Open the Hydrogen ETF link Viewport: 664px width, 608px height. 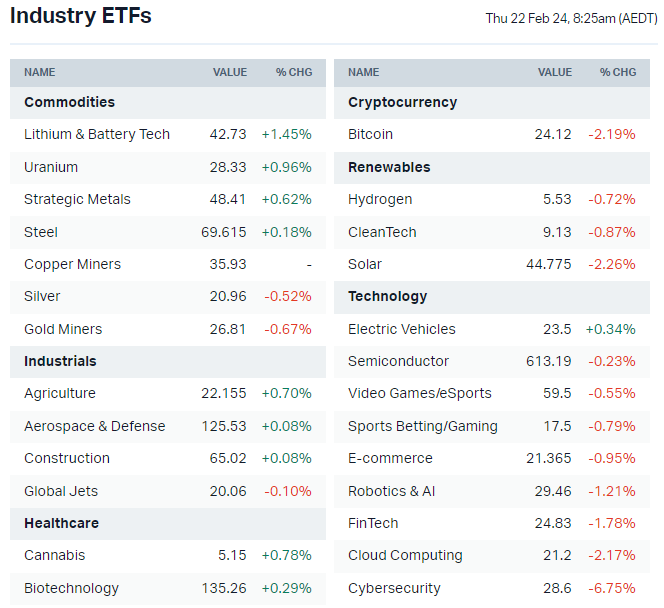coord(380,199)
